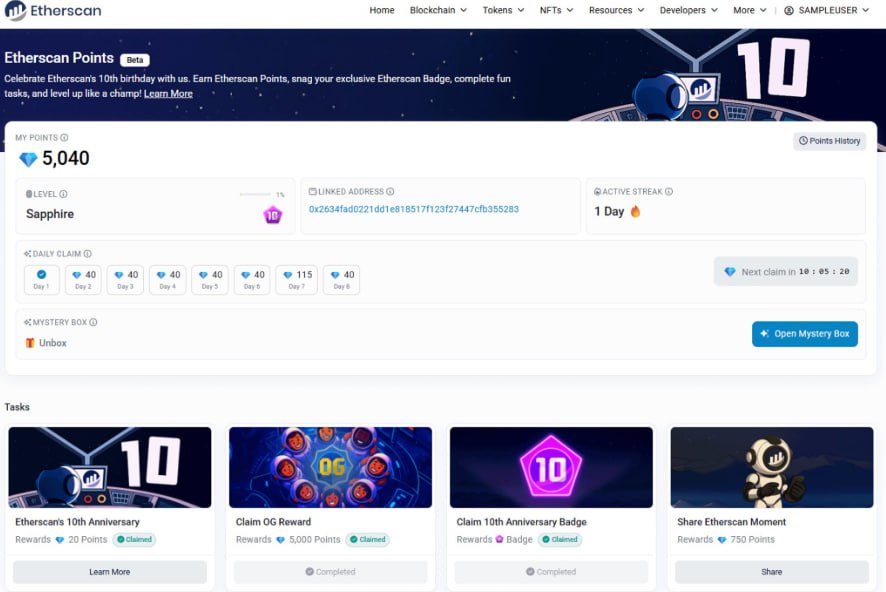The height and width of the screenshot is (592, 886).
Task: Click the Share Etherscan Moment title
Action: pos(732,522)
